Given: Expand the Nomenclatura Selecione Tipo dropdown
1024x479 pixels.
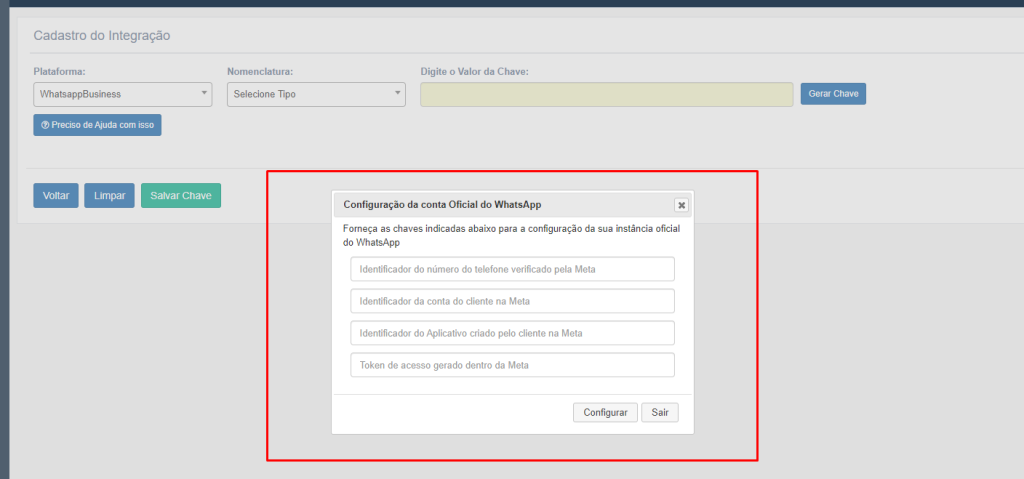Looking at the screenshot, I should coord(316,94).
